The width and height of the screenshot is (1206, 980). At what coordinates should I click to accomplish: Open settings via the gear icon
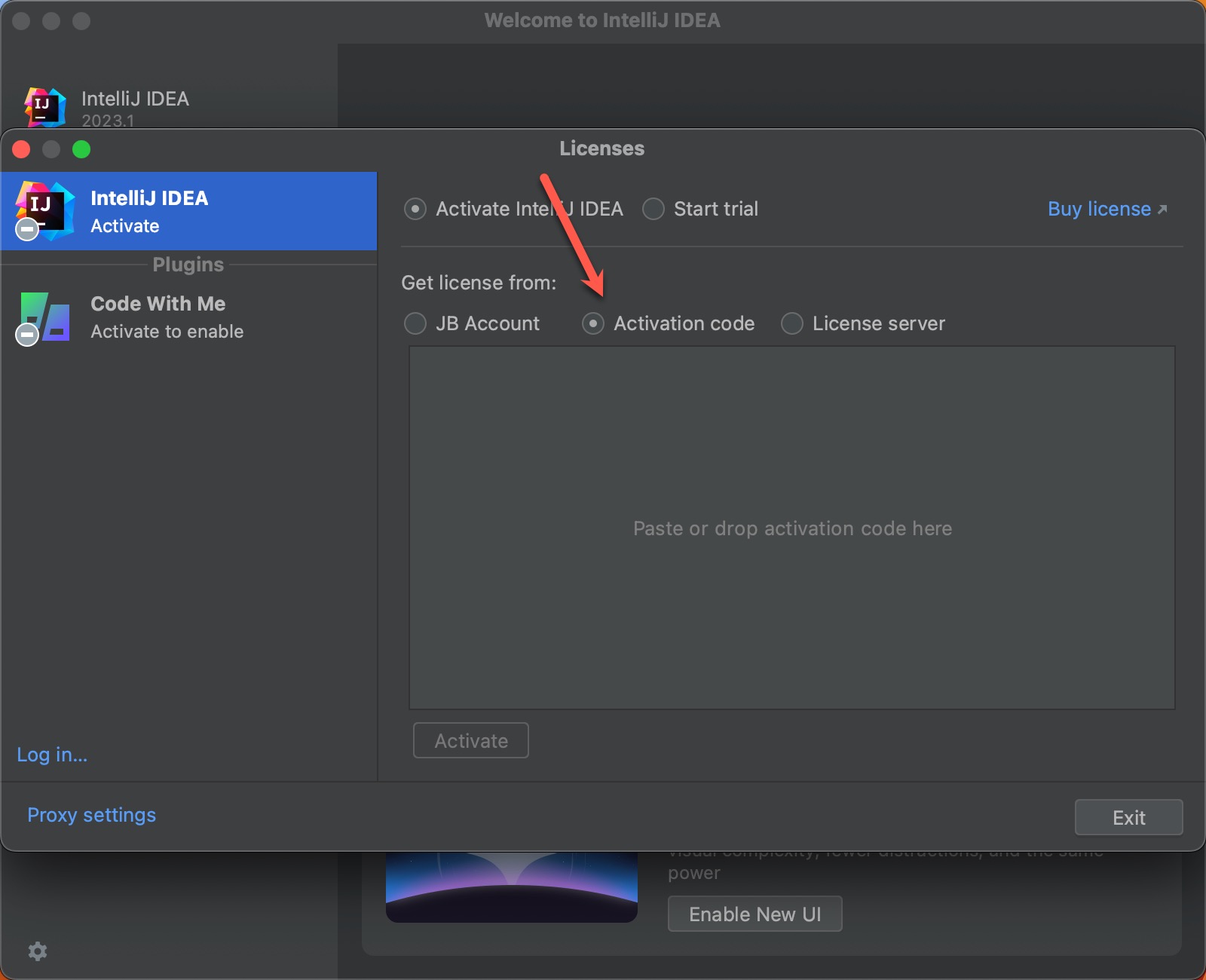pos(38,951)
